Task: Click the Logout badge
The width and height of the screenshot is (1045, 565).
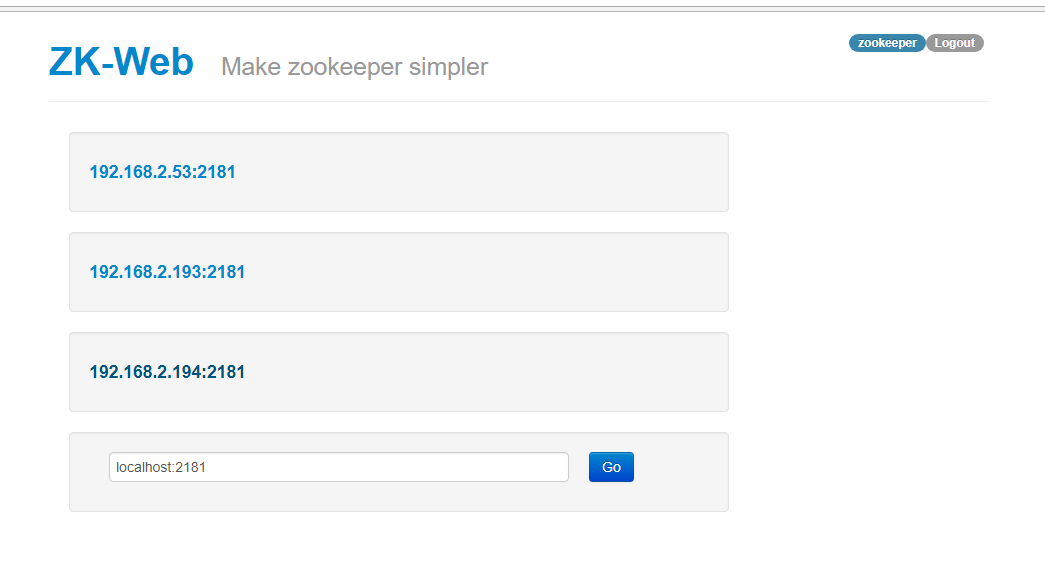Action: (954, 43)
